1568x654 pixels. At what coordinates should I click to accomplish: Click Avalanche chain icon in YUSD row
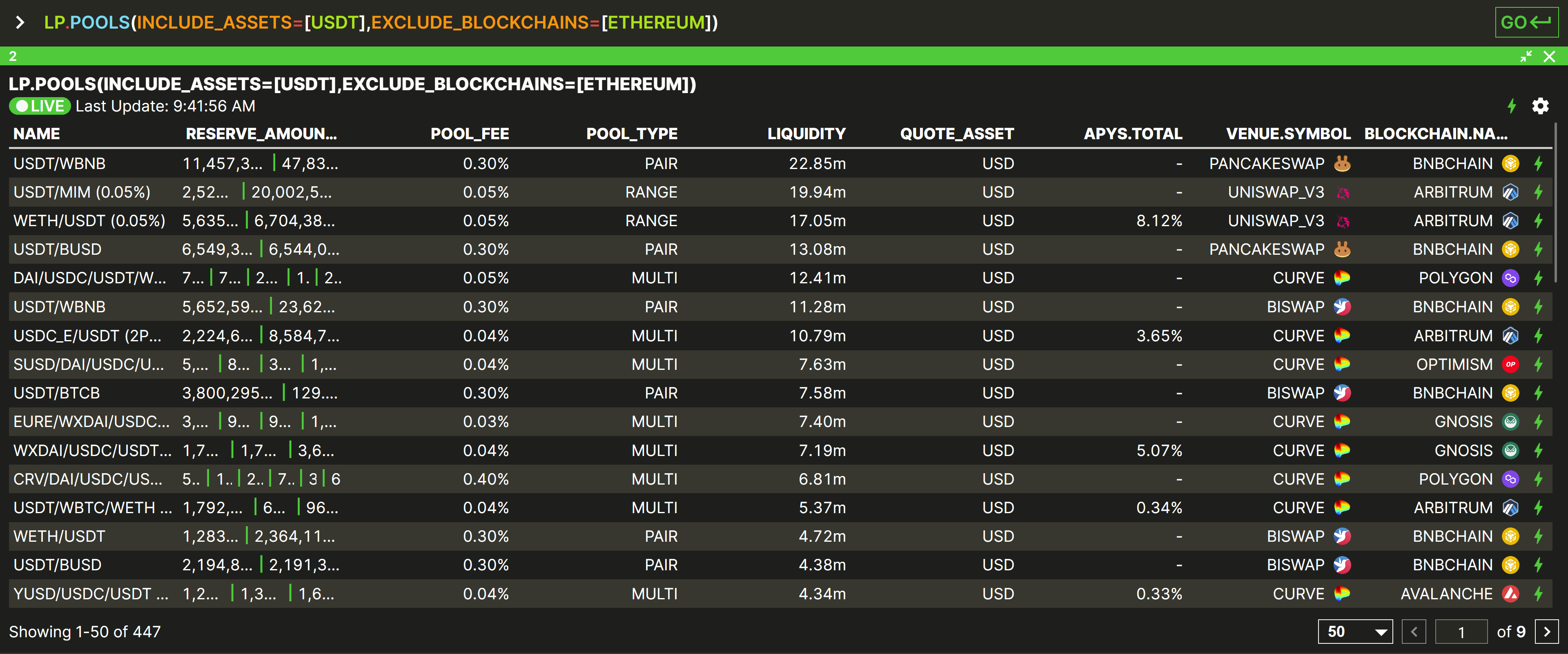(1510, 594)
